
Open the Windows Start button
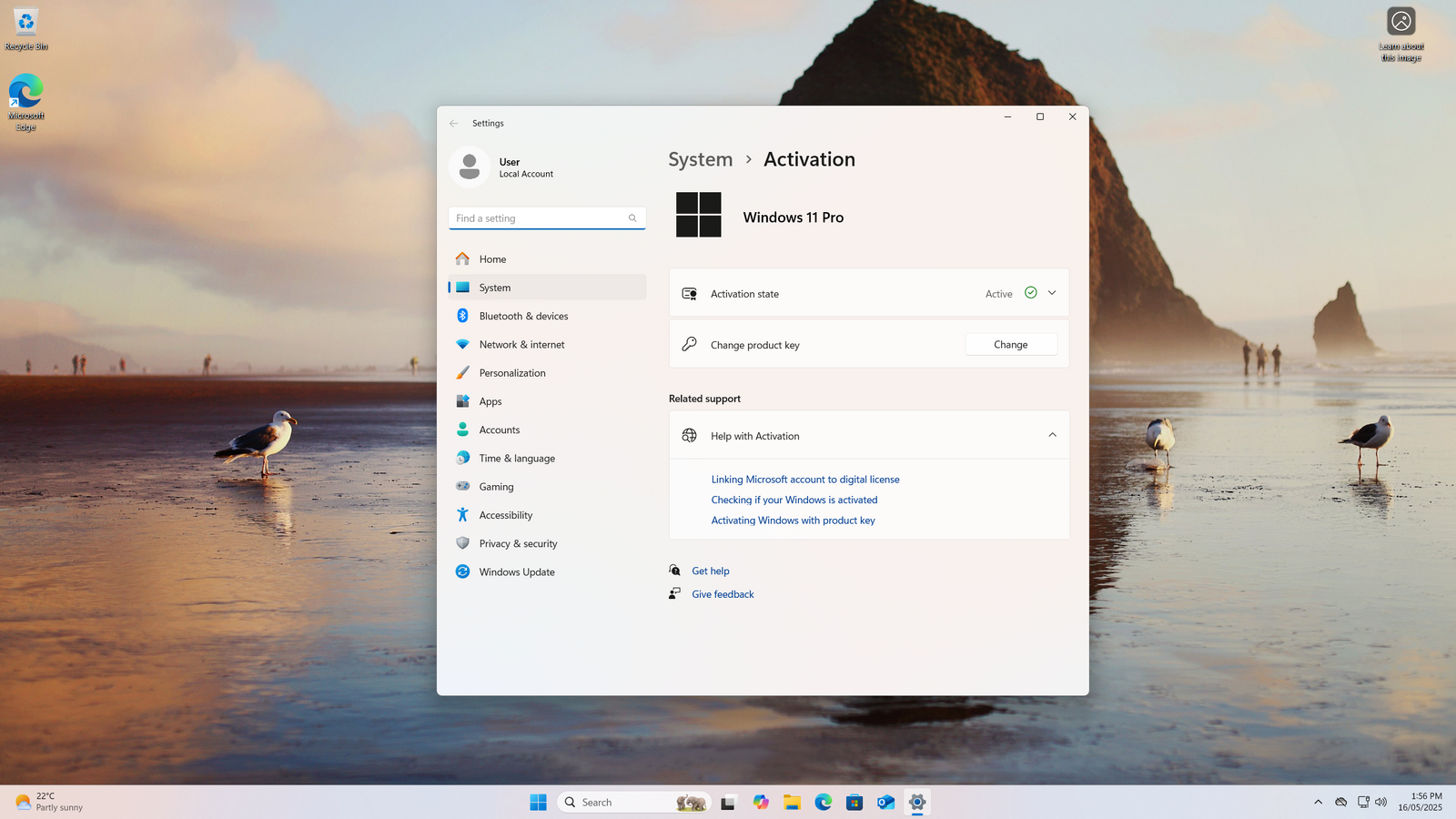click(x=538, y=802)
